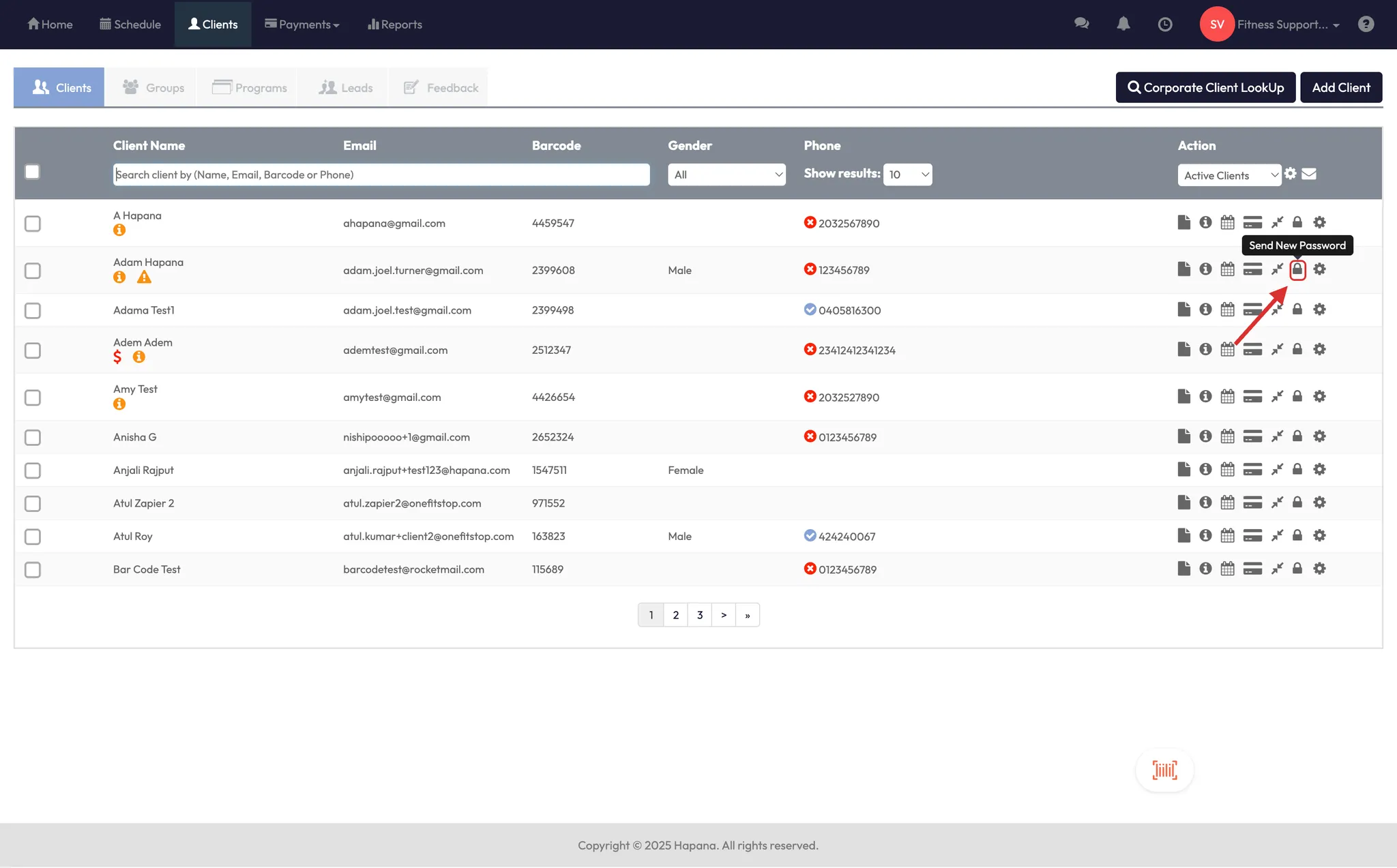Toggle the select-all clients checkbox

click(x=32, y=172)
